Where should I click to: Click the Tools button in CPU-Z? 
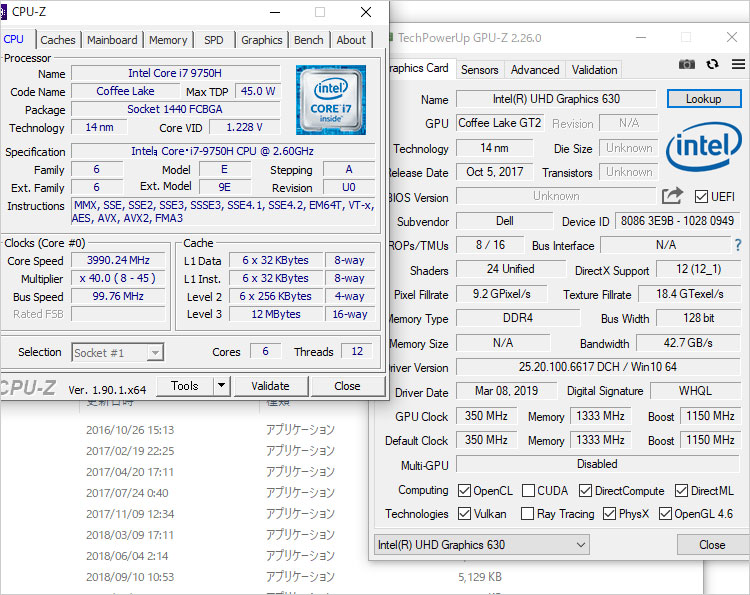click(x=185, y=386)
